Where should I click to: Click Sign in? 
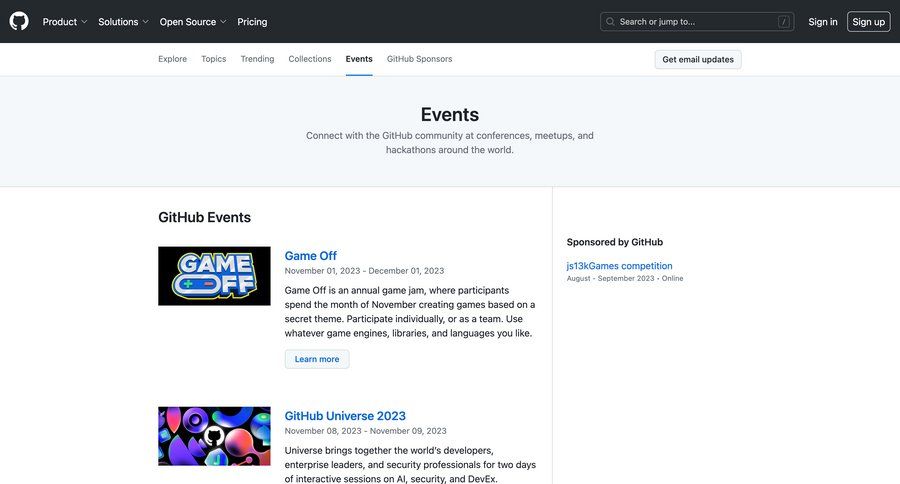823,22
